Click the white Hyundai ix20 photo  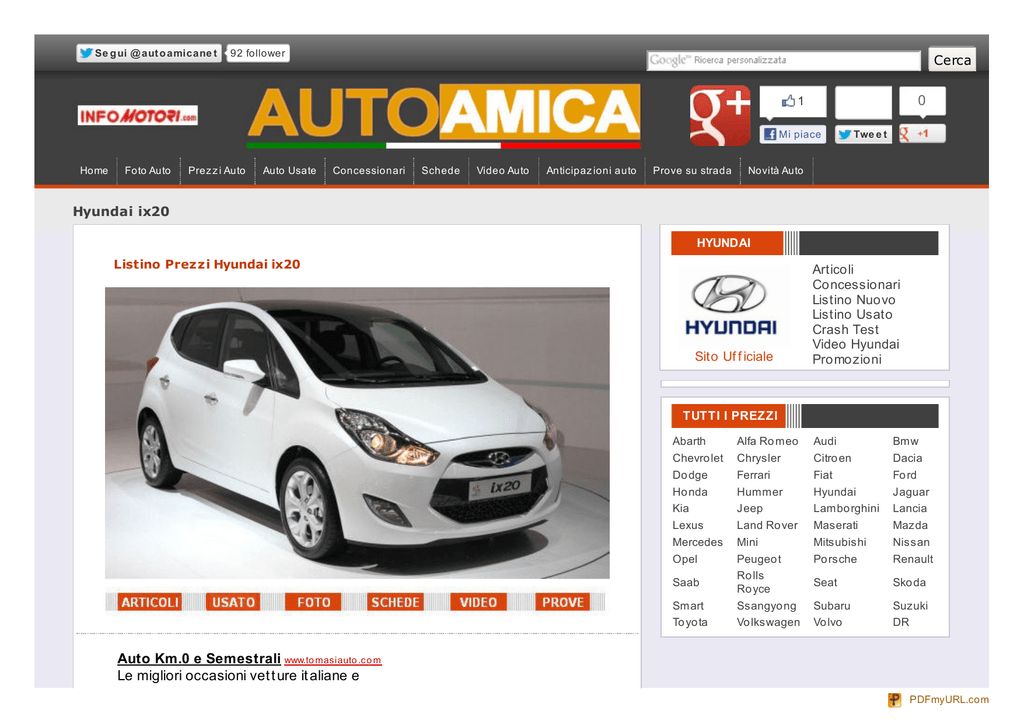[x=357, y=433]
